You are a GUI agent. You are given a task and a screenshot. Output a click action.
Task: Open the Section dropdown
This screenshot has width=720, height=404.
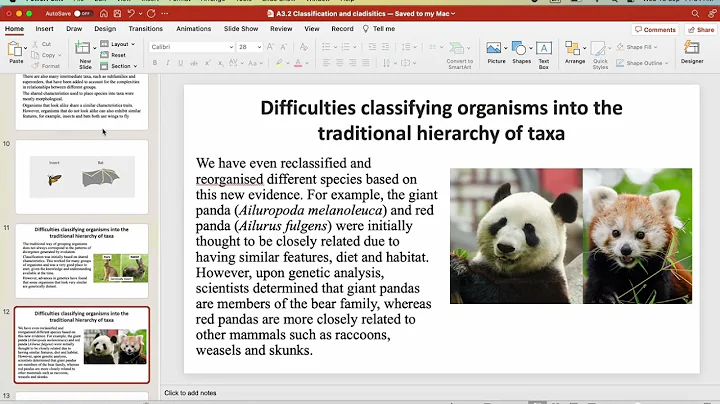[119, 66]
